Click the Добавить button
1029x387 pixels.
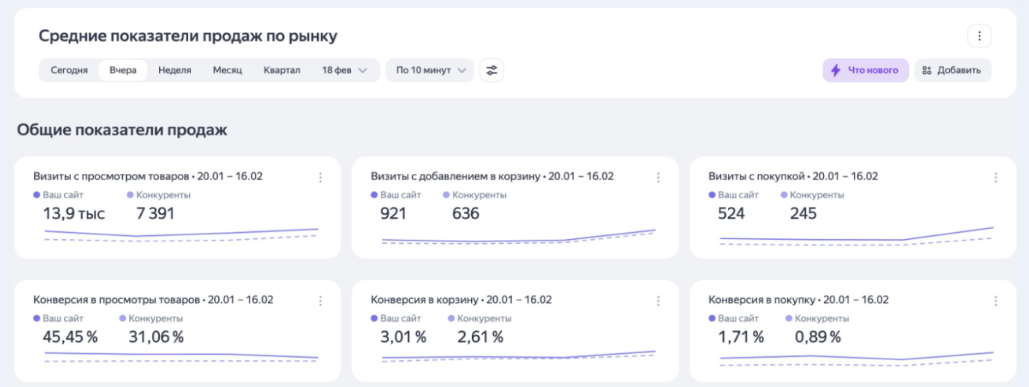click(x=952, y=70)
